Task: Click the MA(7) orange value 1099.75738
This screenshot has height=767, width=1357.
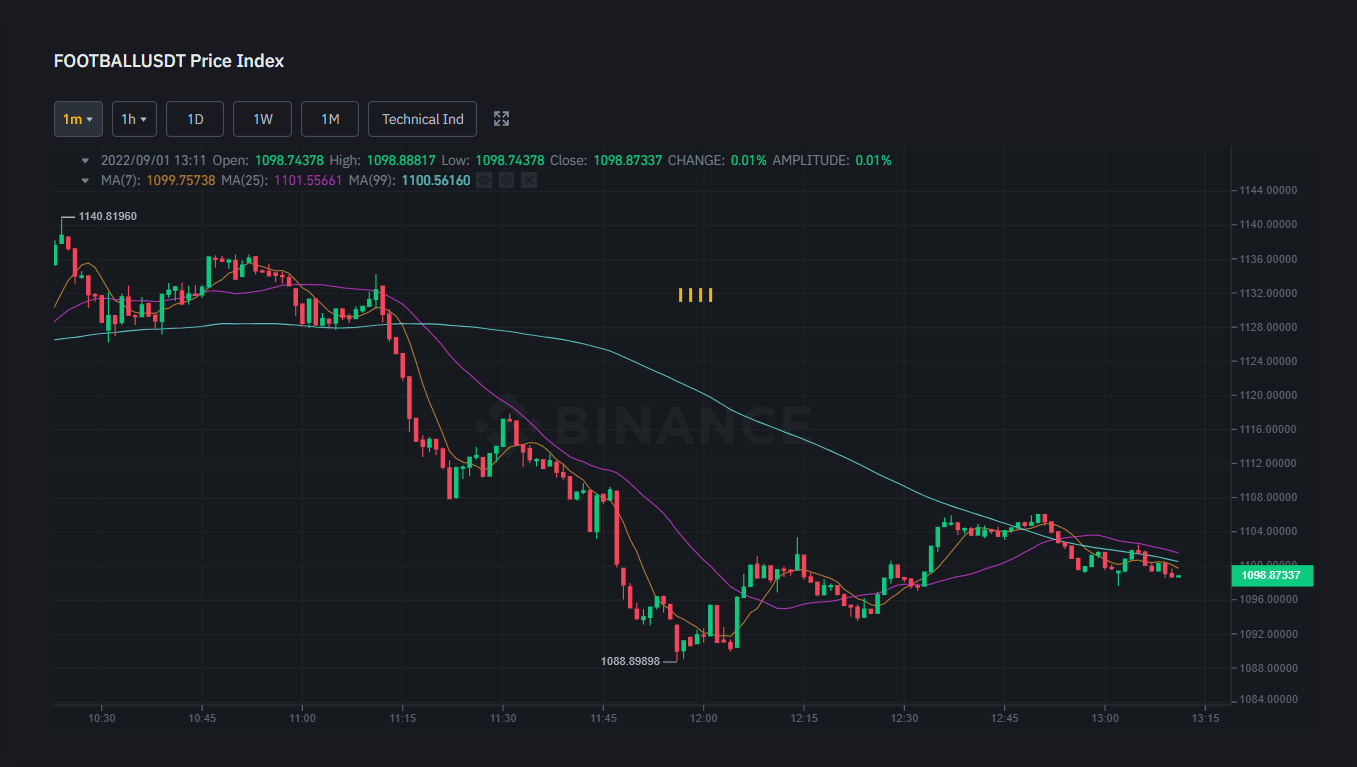Action: tap(181, 180)
